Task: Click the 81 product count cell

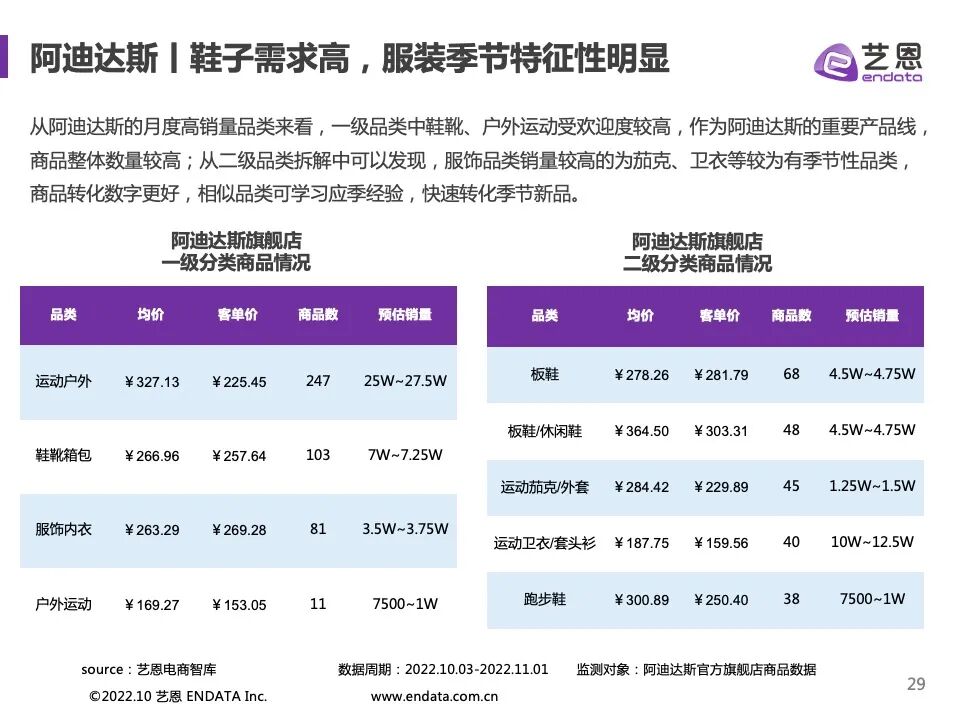Action: pos(318,529)
